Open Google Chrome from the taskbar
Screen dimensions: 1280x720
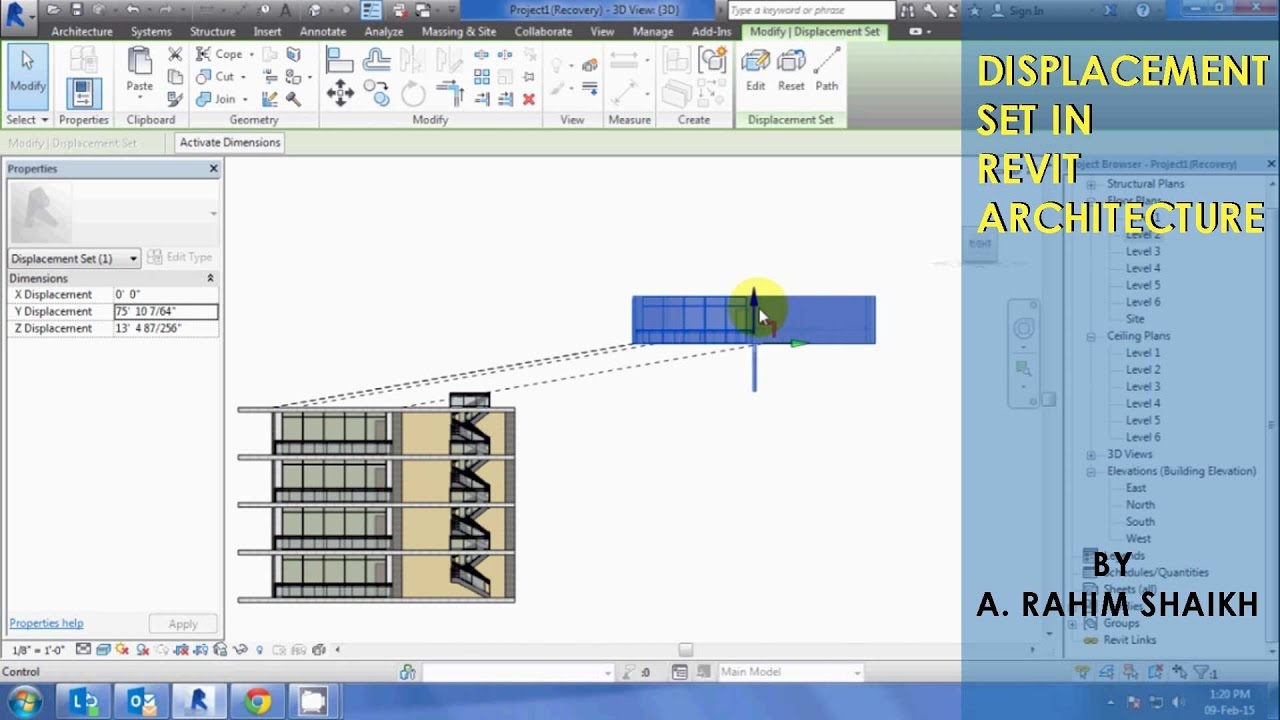tap(257, 702)
